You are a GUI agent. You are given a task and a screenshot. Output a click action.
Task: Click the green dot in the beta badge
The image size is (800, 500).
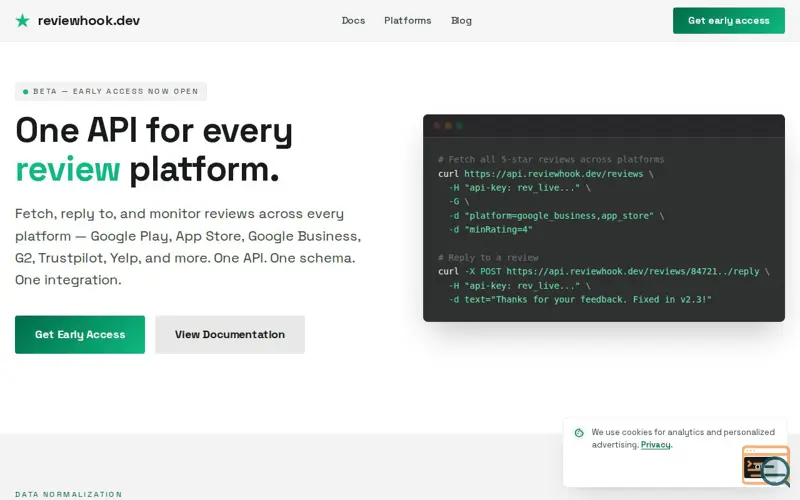26,92
